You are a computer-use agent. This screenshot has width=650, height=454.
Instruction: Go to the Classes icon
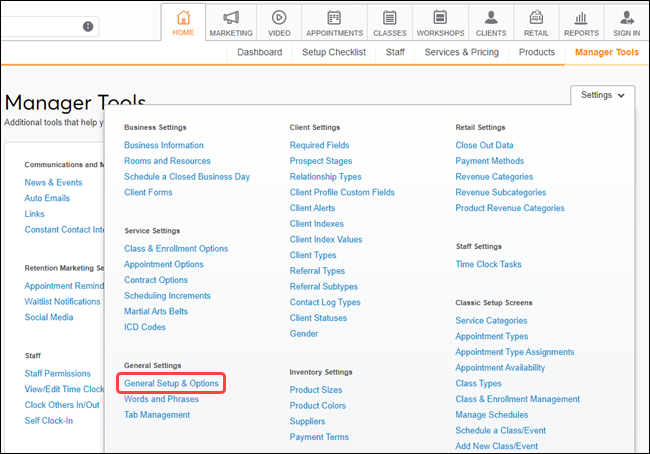tap(389, 18)
